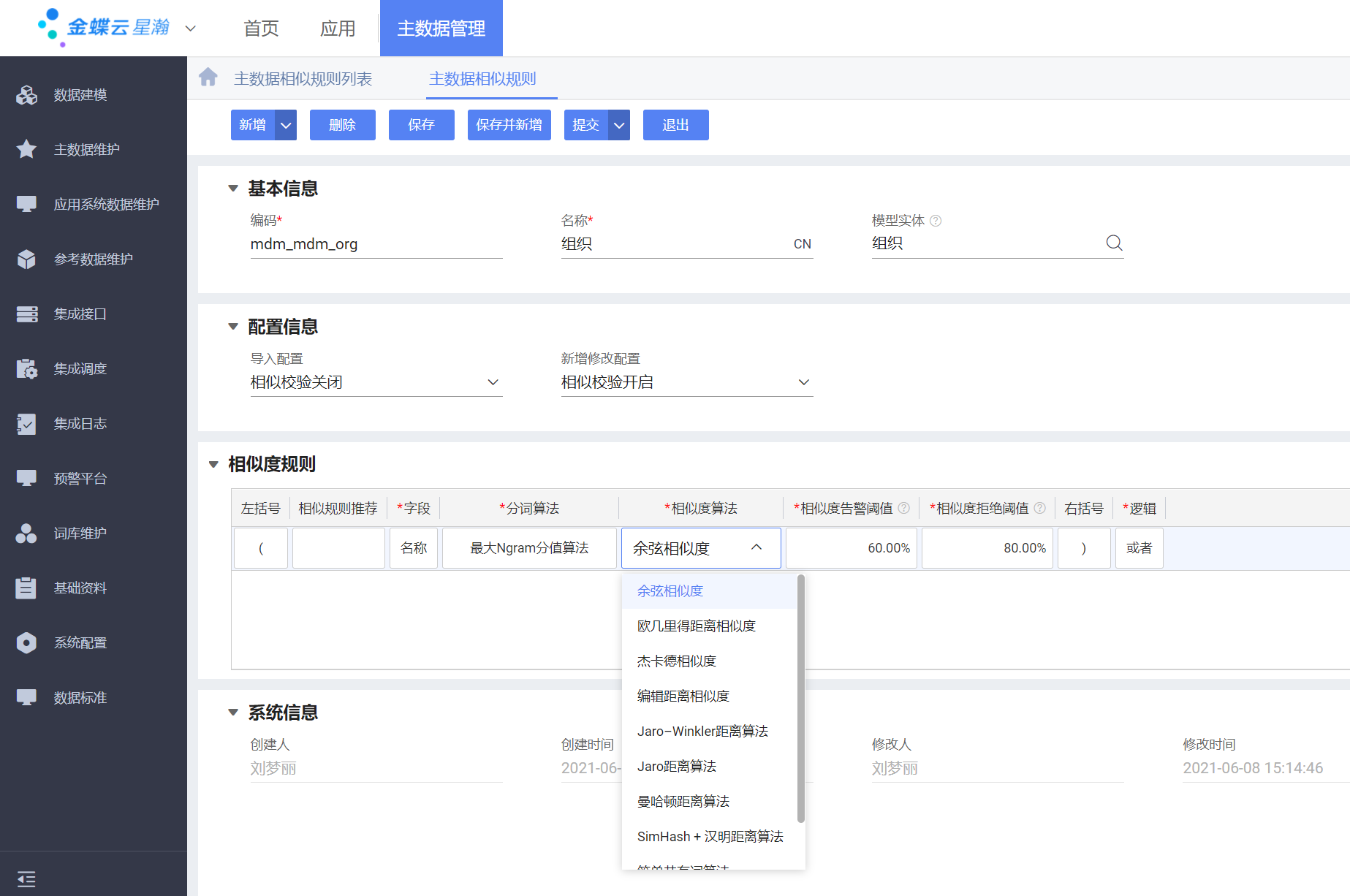
Task: Click the search icon in 模型实体 field
Action: point(1114,243)
